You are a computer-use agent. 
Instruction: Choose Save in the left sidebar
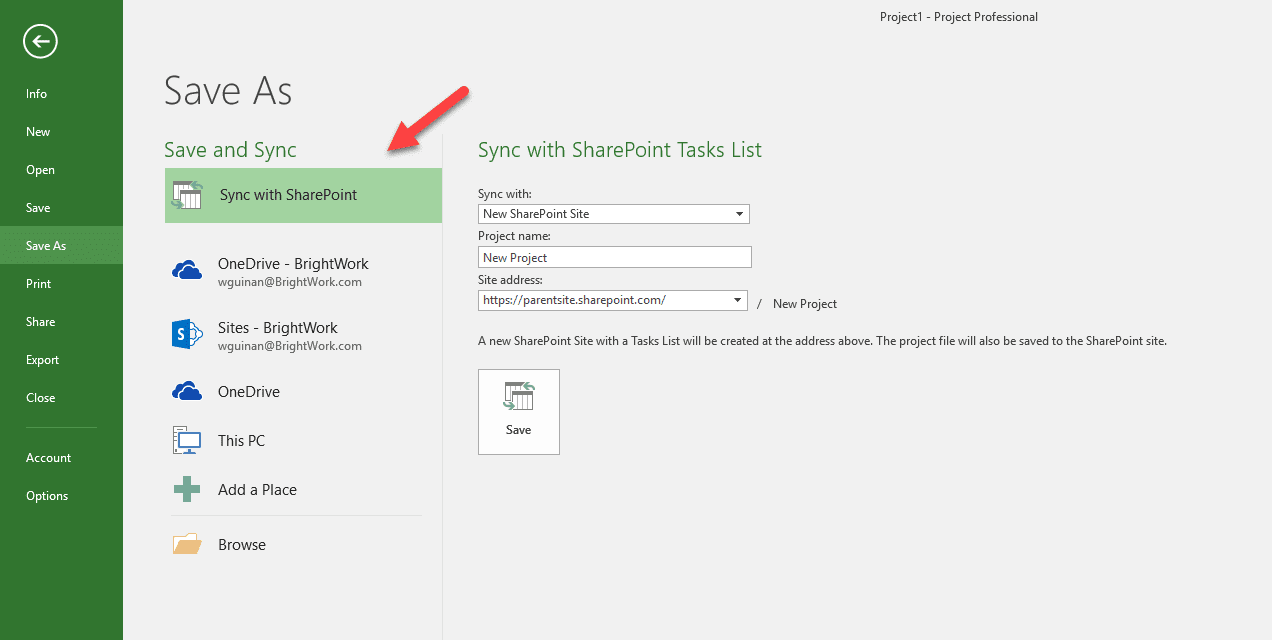point(61,208)
